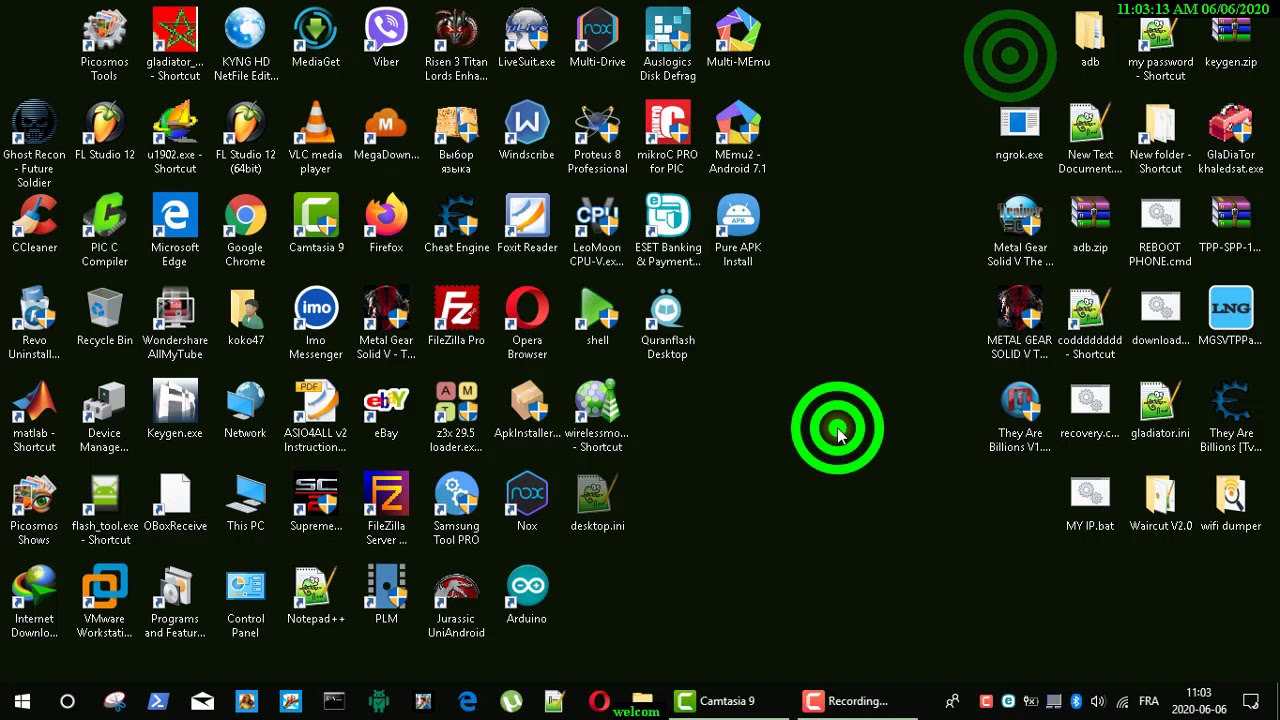Launch Device Manager shortcut
This screenshot has width=1280, height=720.
point(105,417)
